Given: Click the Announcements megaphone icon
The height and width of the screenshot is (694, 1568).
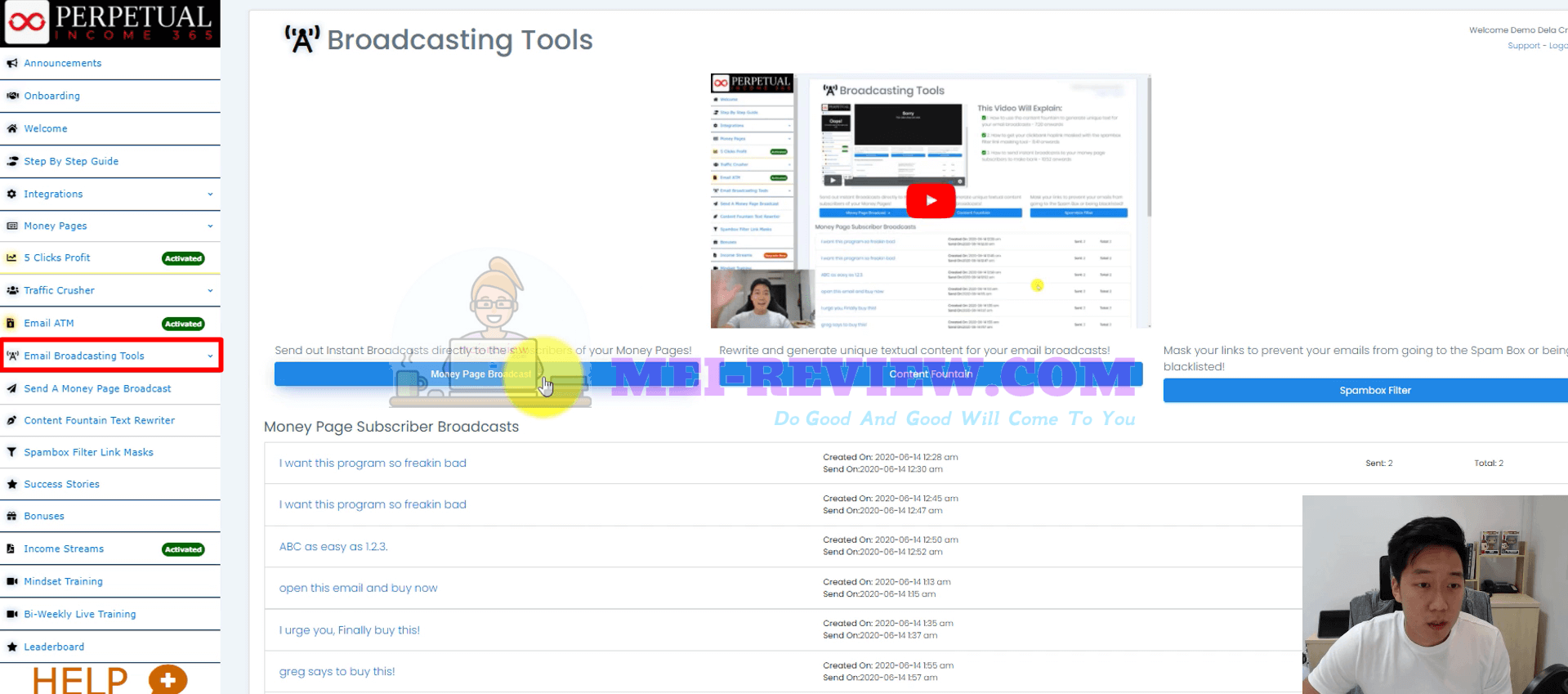Looking at the screenshot, I should [12, 63].
